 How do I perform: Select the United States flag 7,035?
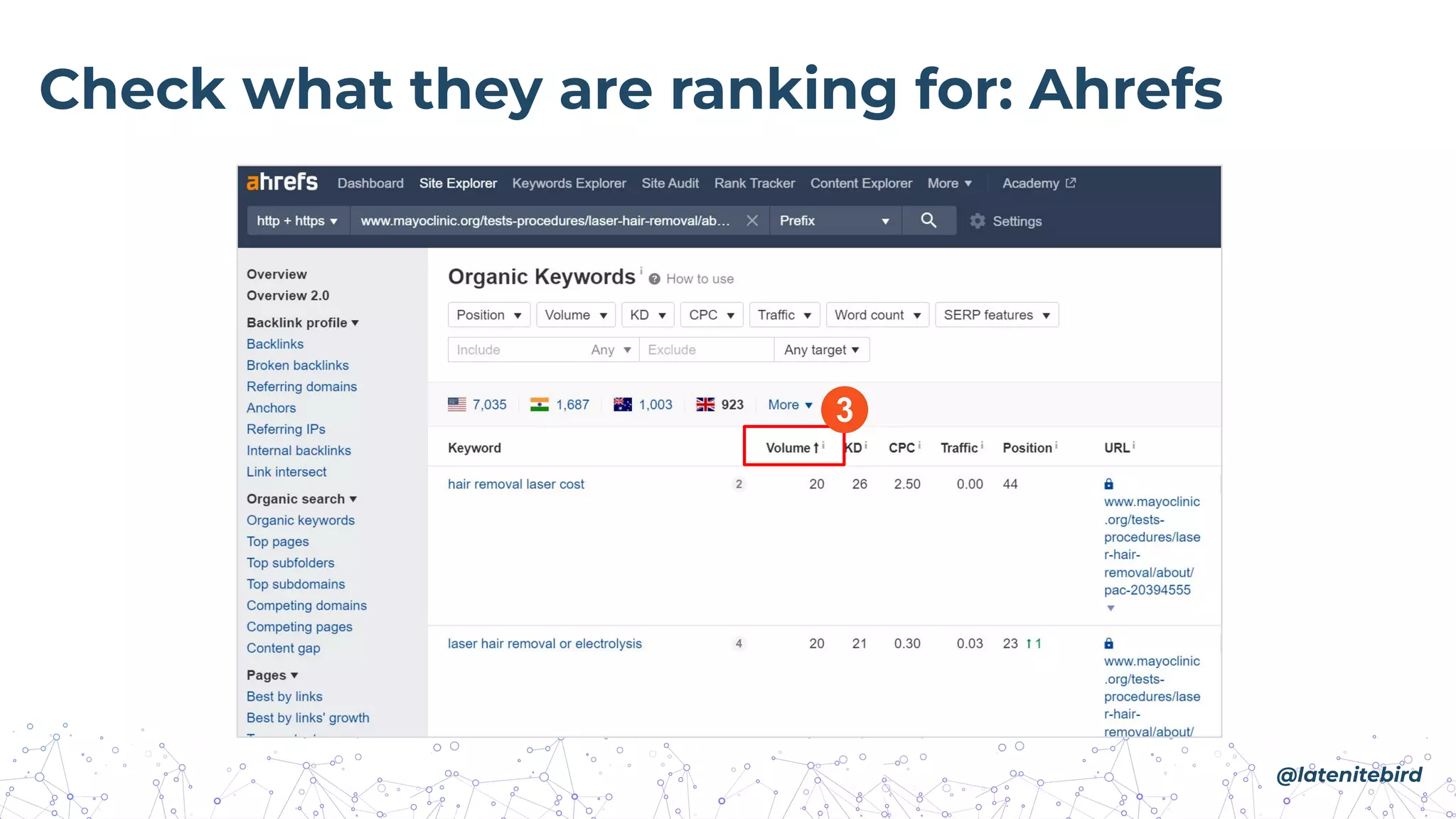pos(477,405)
